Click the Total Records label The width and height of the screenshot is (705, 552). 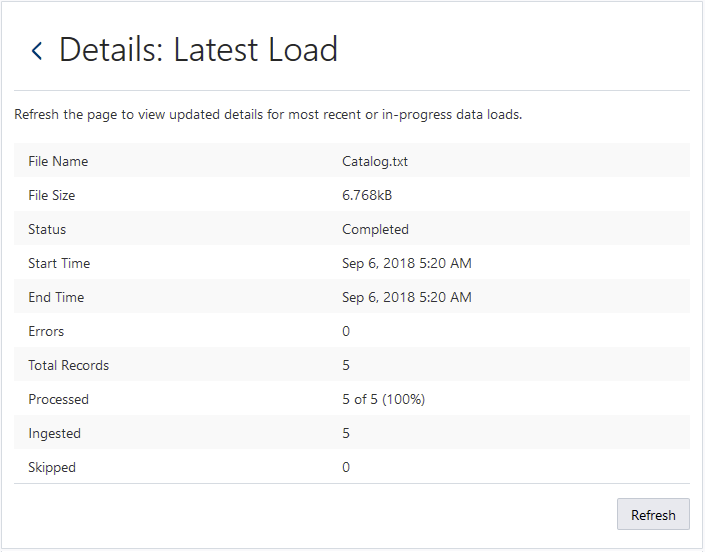68,365
